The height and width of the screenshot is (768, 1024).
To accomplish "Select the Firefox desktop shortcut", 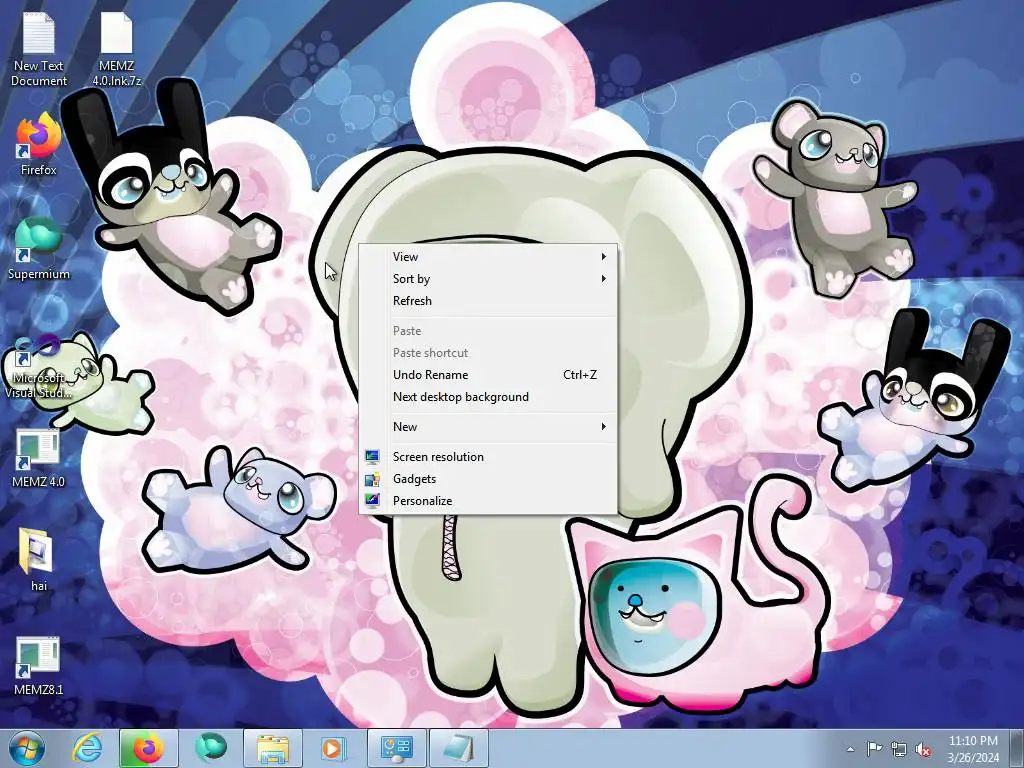I will (x=39, y=145).
